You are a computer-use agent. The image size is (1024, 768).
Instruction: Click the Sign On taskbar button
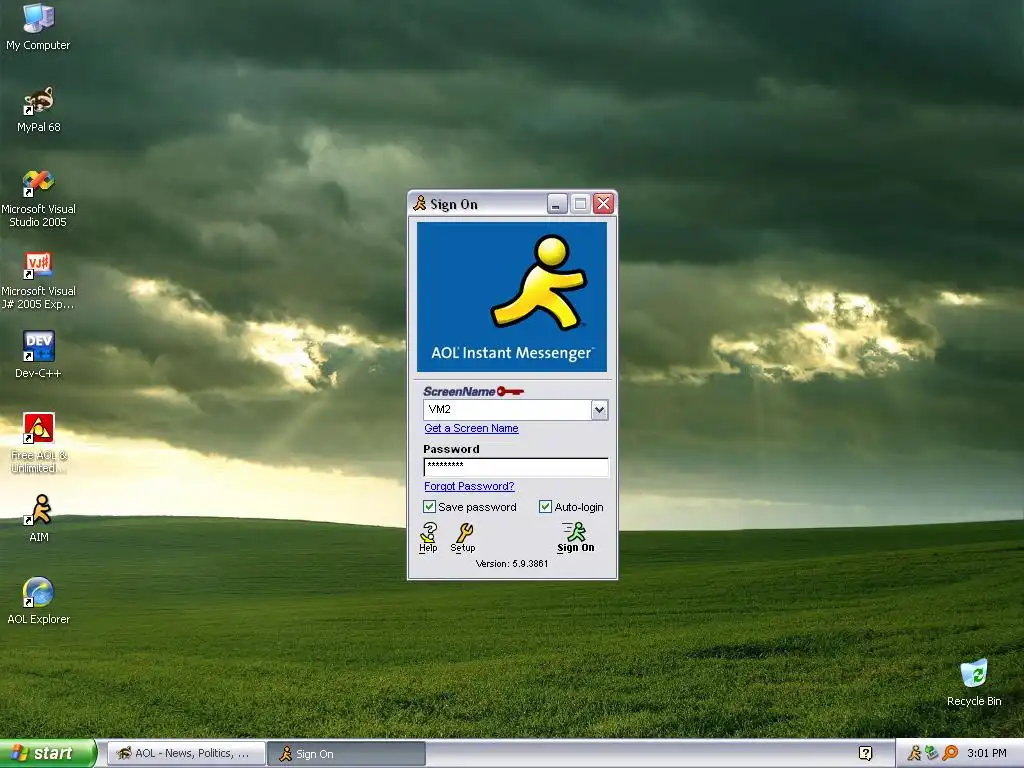(x=346, y=754)
